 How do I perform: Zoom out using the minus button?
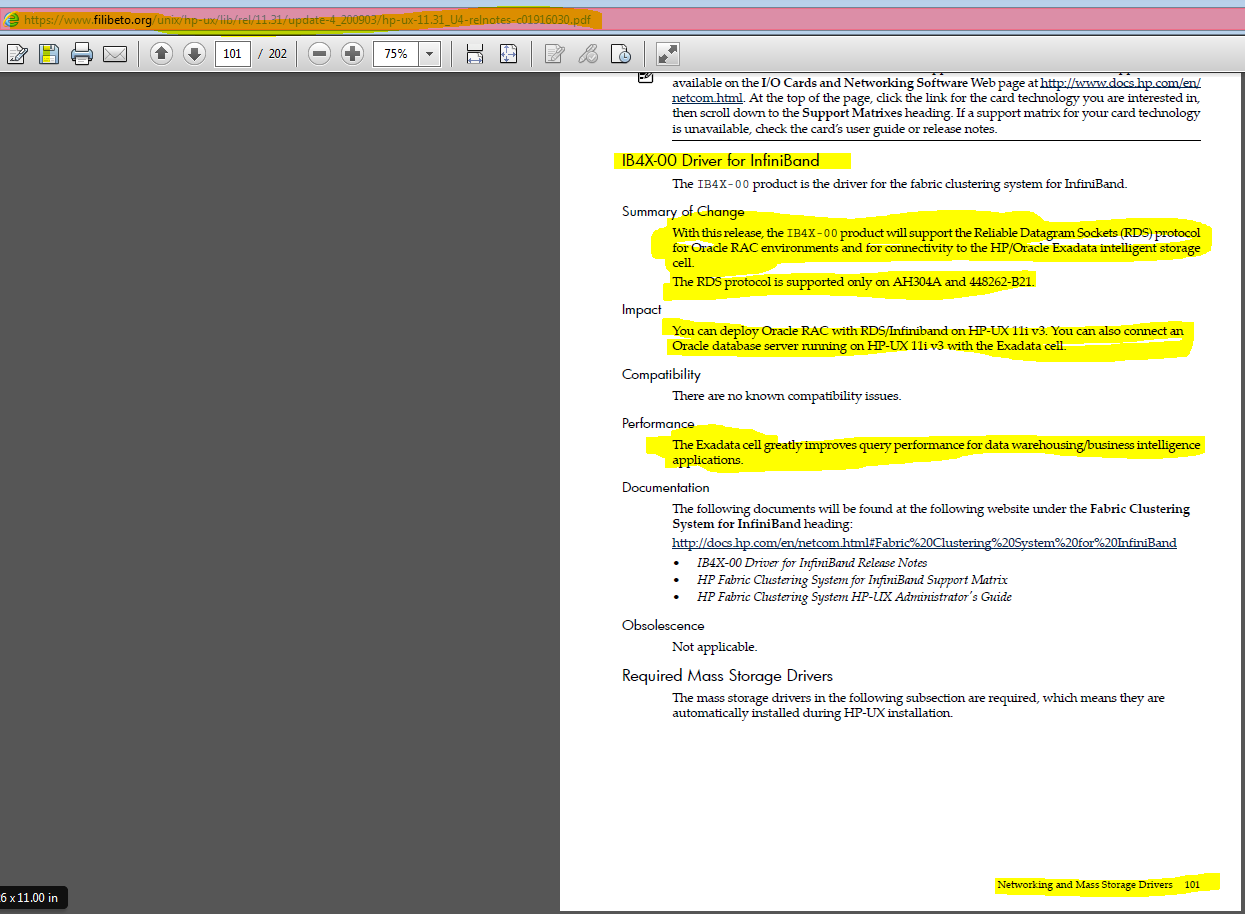pos(319,54)
